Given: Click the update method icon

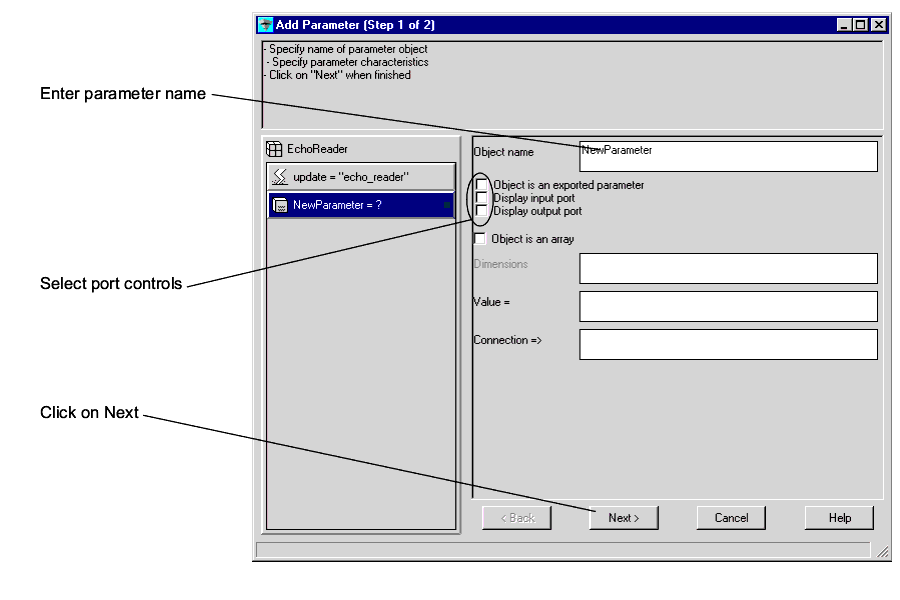Looking at the screenshot, I should (280, 177).
